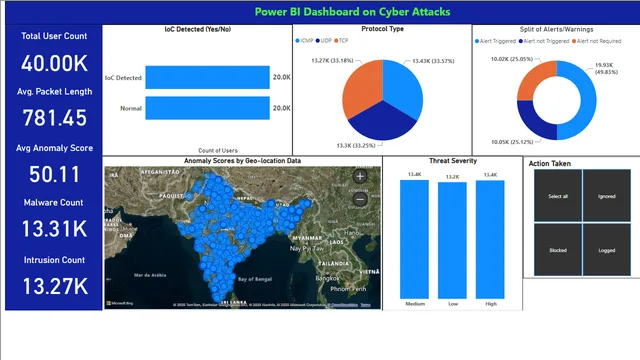
Task: Click the IoC Detected (Yes/No) chart title
Action: click(x=198, y=29)
